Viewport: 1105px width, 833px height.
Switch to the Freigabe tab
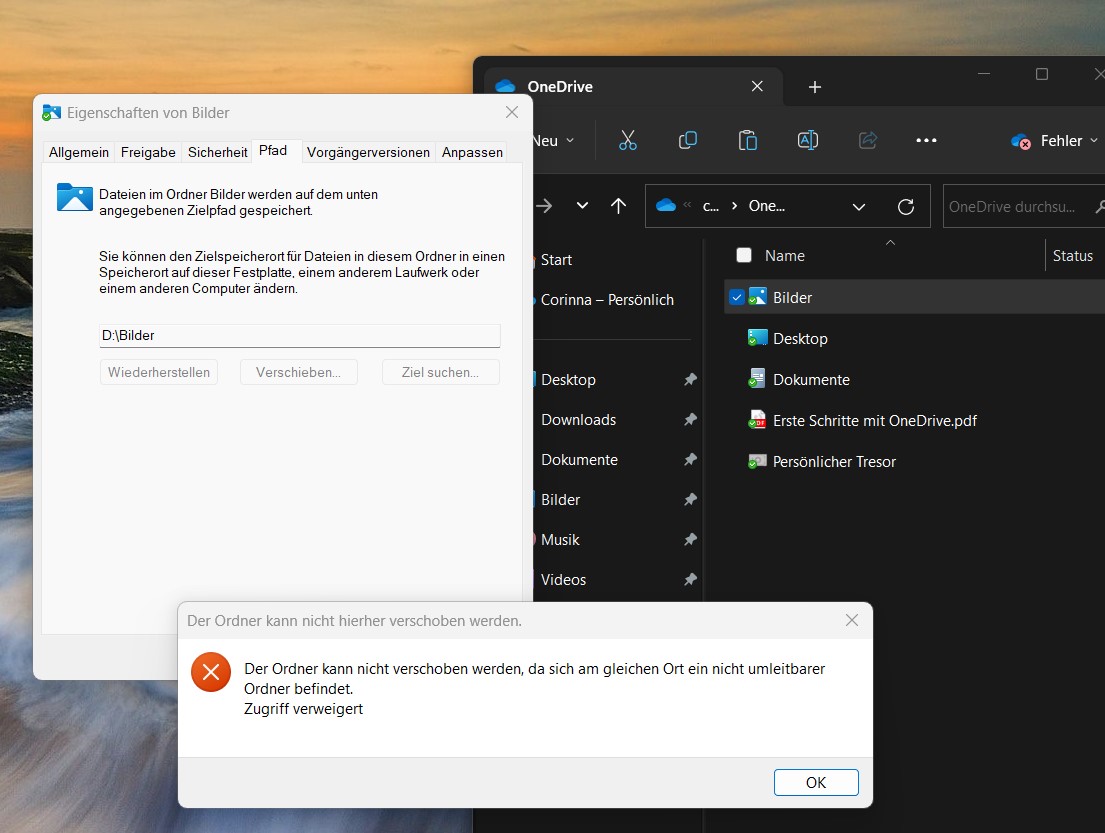[x=148, y=152]
